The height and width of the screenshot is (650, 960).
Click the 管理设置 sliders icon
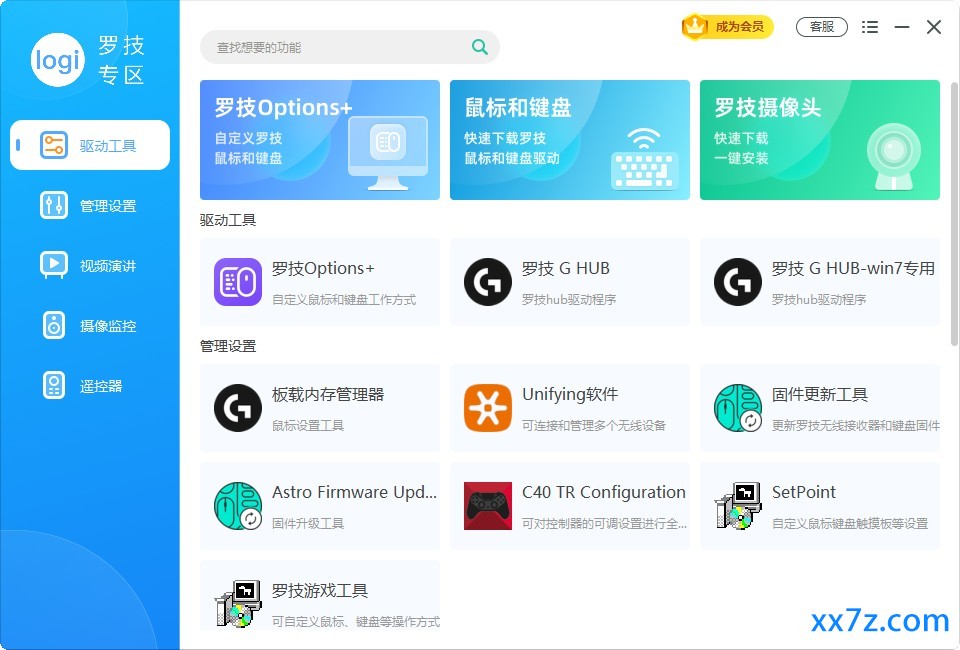[x=54, y=206]
